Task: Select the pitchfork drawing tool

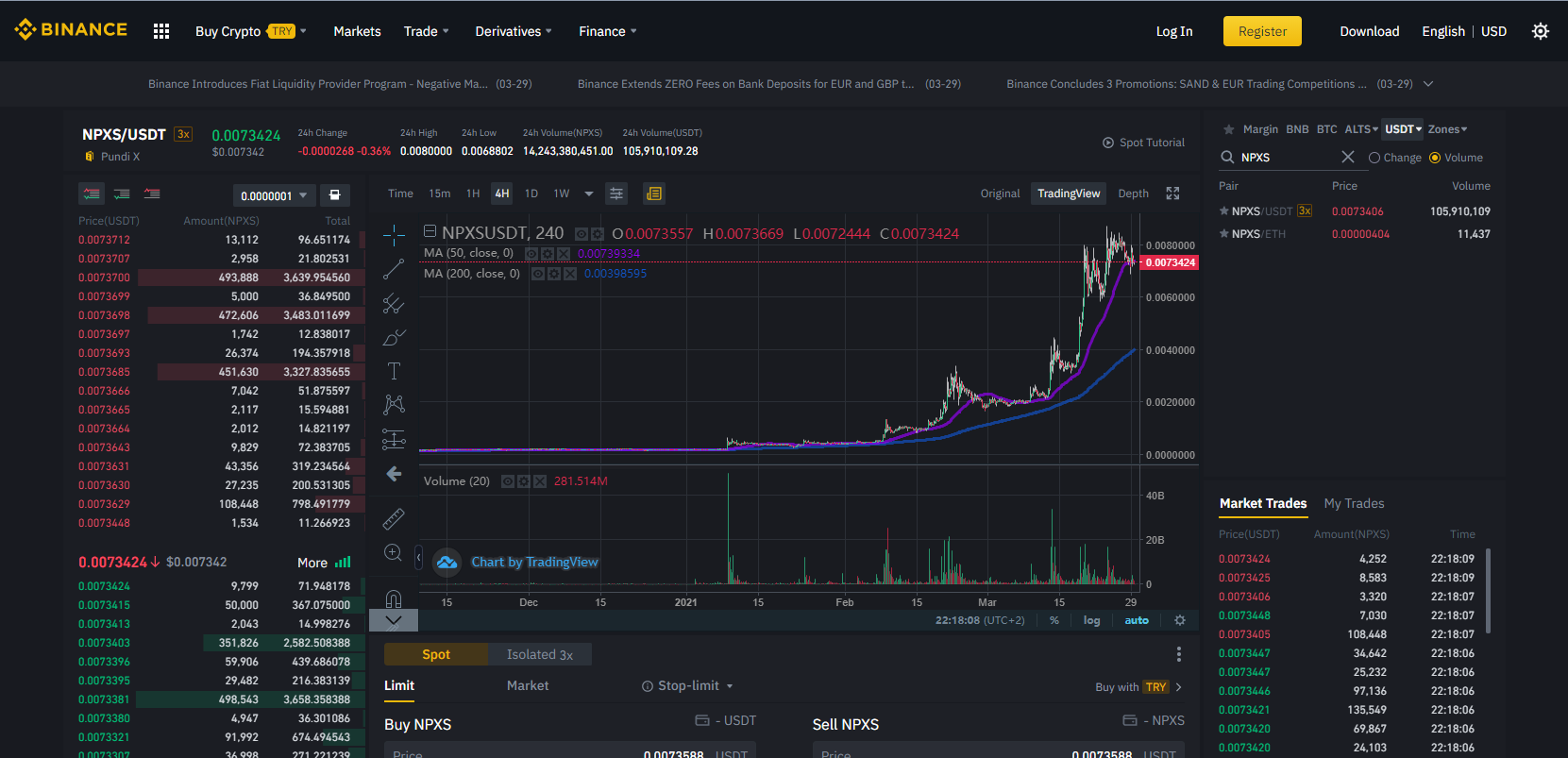Action: click(x=394, y=303)
